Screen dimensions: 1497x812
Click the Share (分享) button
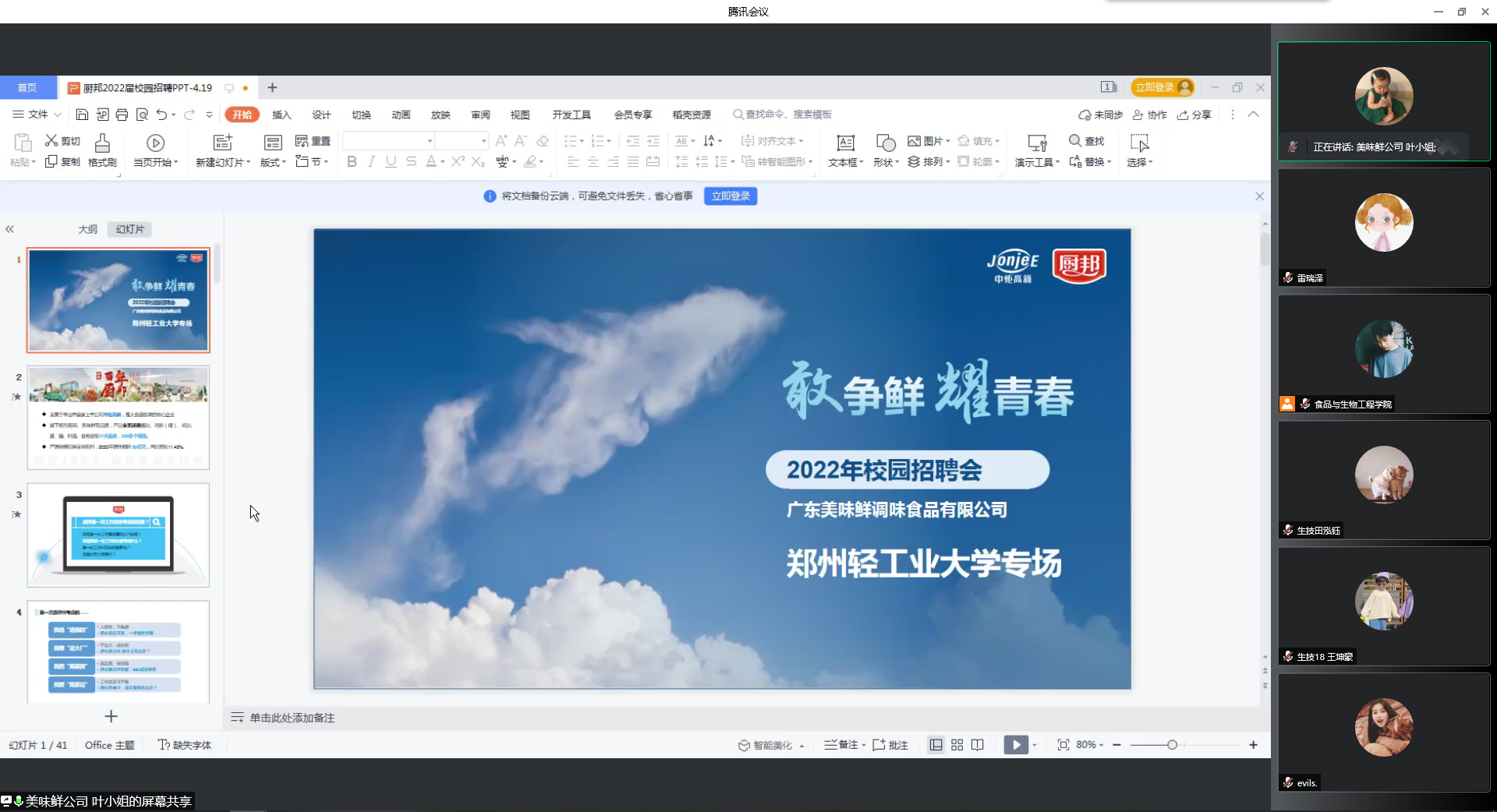click(x=1194, y=115)
